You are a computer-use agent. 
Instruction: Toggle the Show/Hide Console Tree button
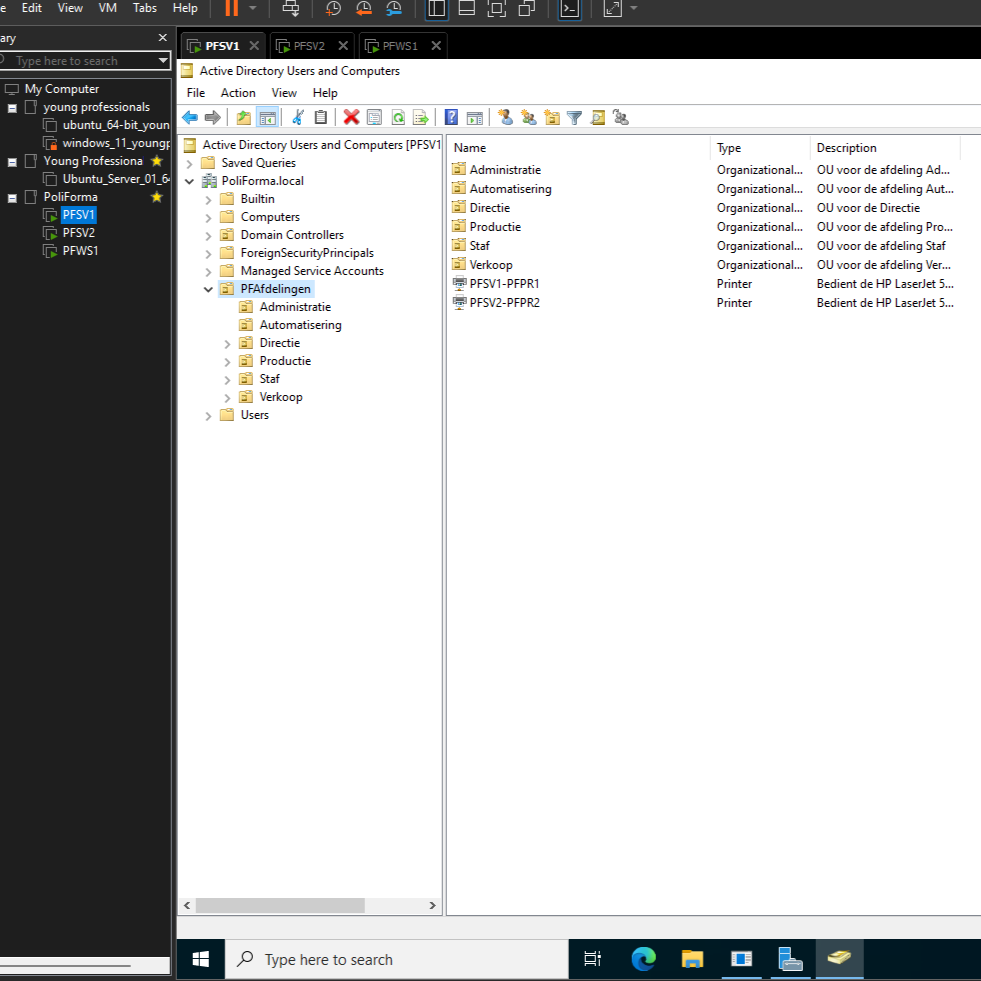point(267,117)
